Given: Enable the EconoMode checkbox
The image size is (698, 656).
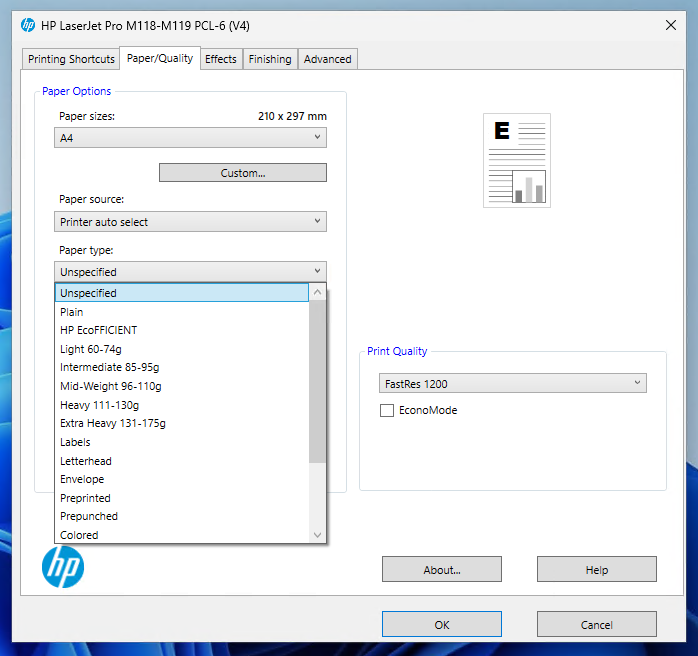Looking at the screenshot, I should [387, 410].
